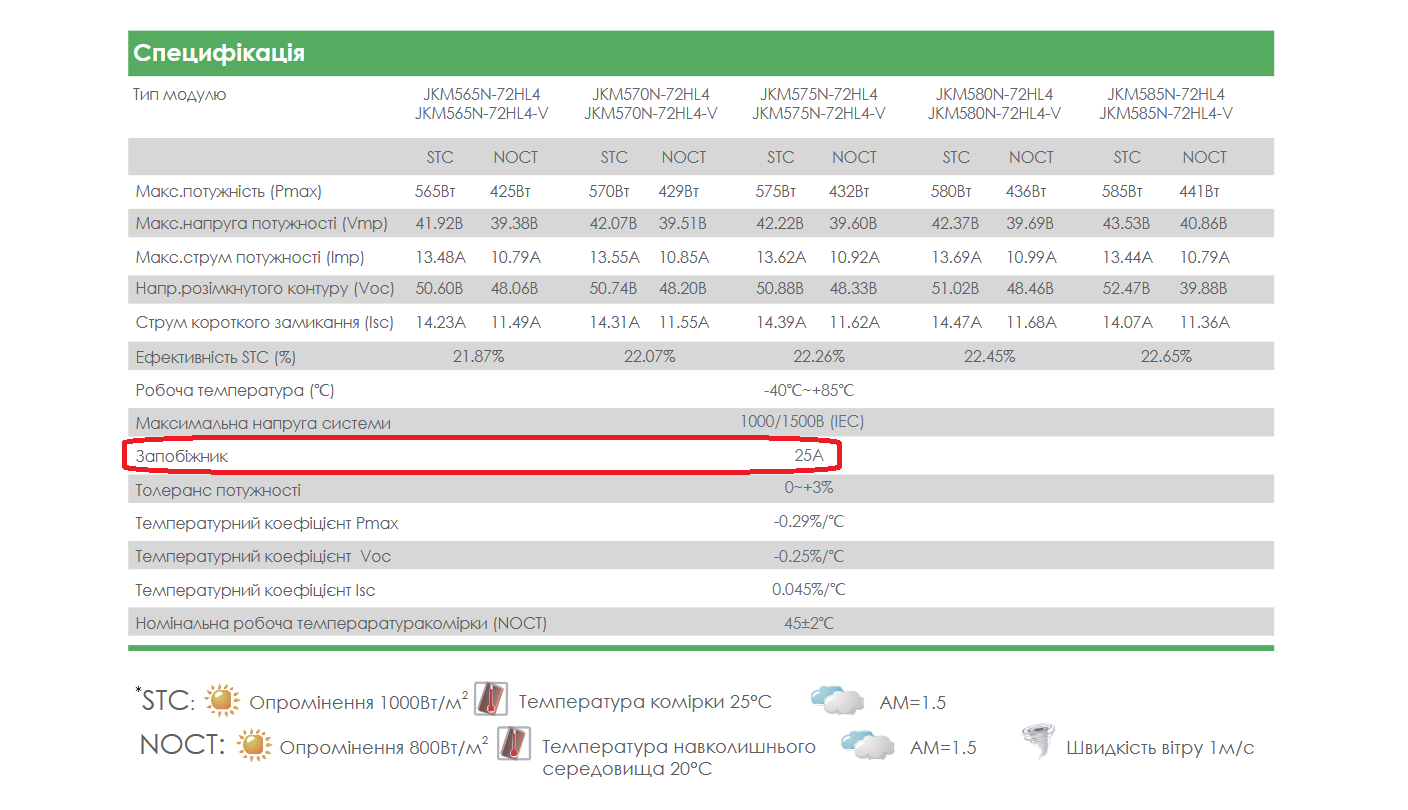Viewport: 1408px width, 810px height.
Task: Select the JKM585N-72HL4 module column header
Action: click(x=1166, y=104)
